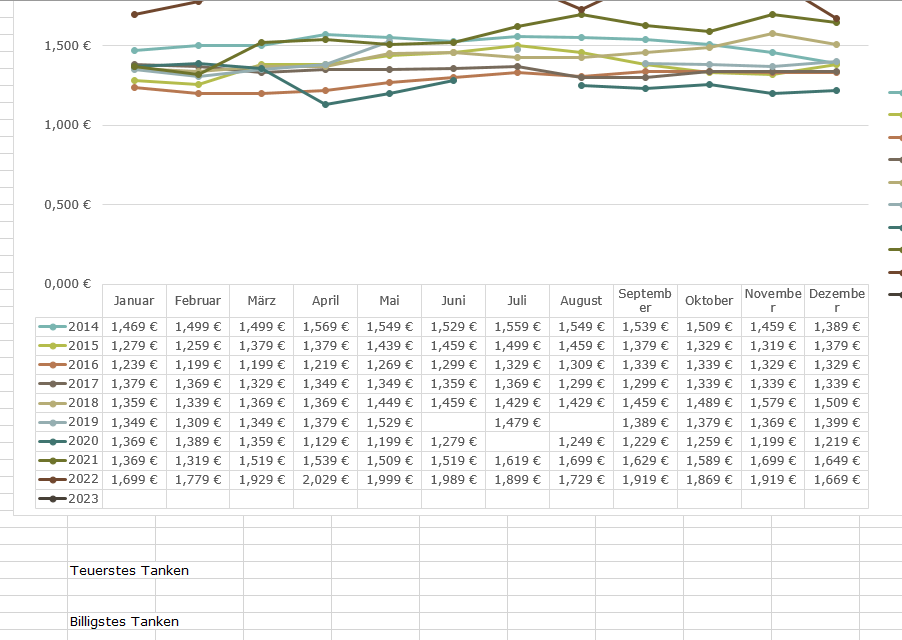Screen dimensions: 902x640
Task: Click the 1,669 € value for Dezember 2022
Action: coord(836,479)
